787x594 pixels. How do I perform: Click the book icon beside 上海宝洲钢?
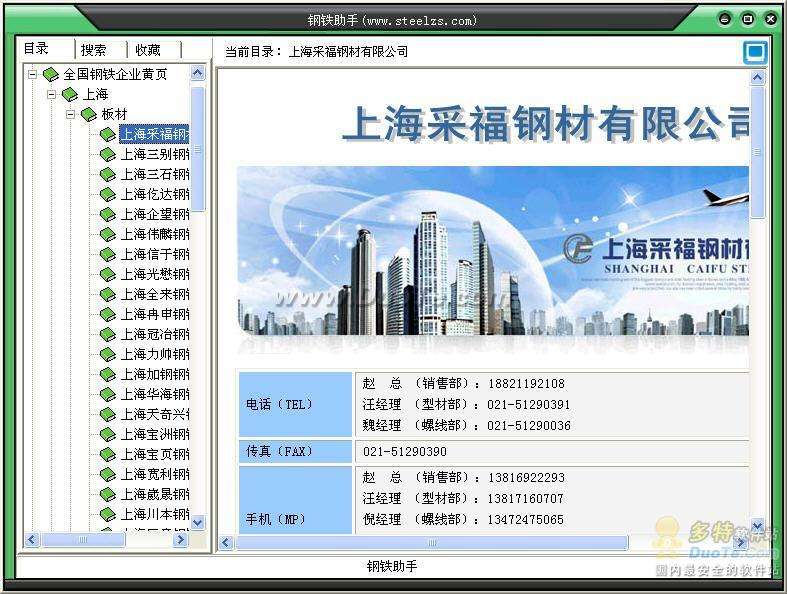[x=108, y=435]
